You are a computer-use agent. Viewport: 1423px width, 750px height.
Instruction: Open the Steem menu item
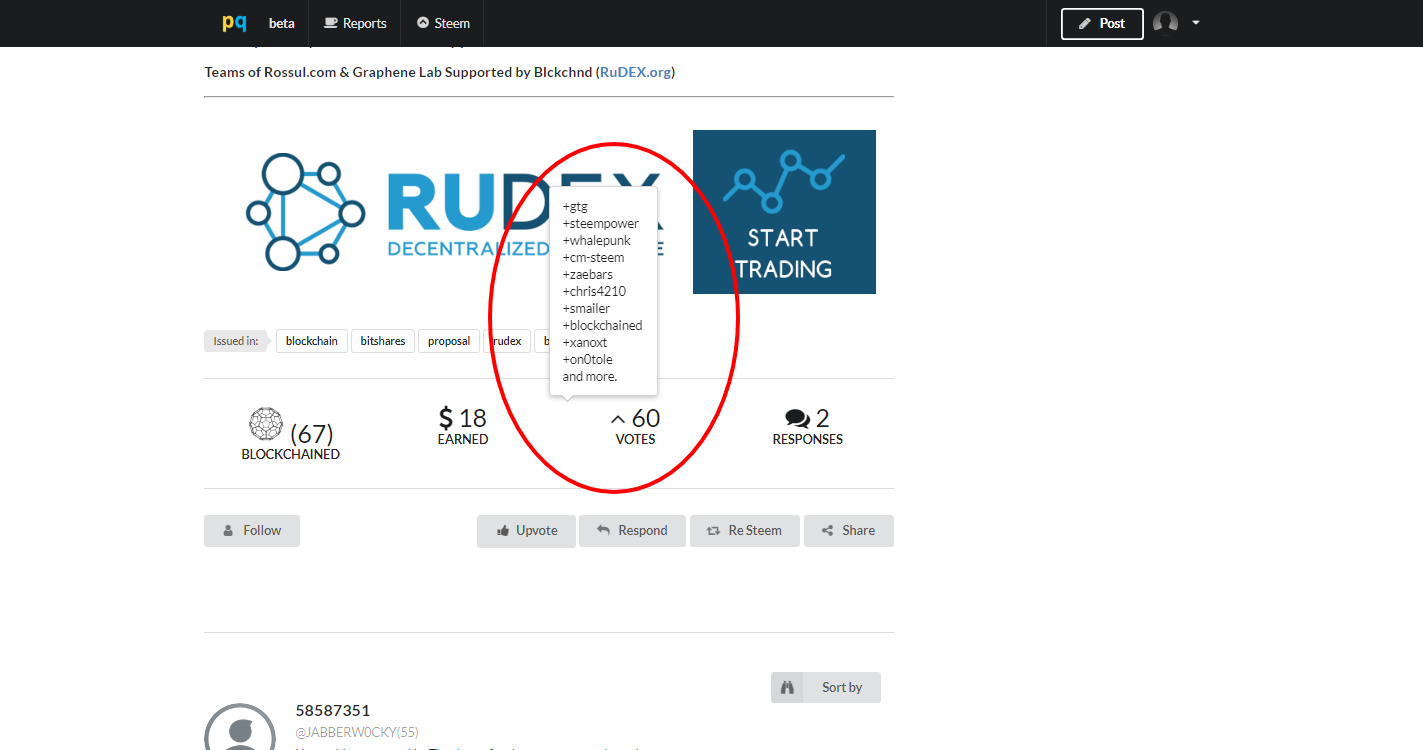pyautogui.click(x=443, y=23)
